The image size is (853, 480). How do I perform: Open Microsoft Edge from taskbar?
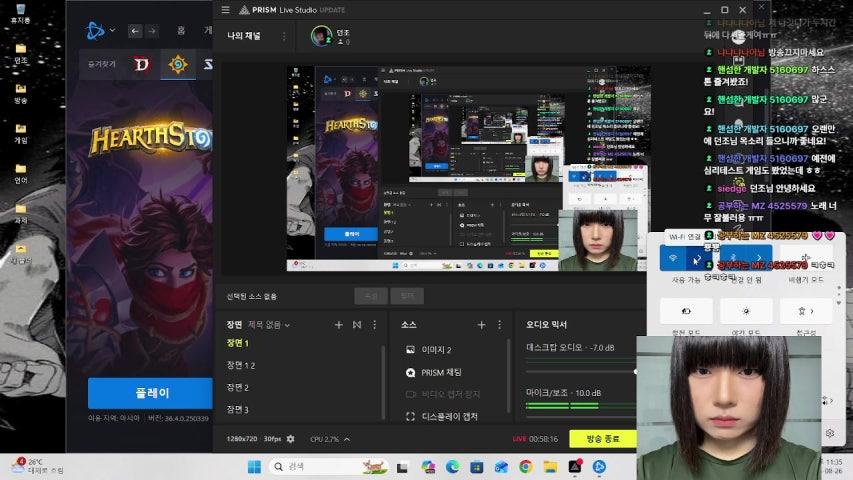click(x=453, y=467)
